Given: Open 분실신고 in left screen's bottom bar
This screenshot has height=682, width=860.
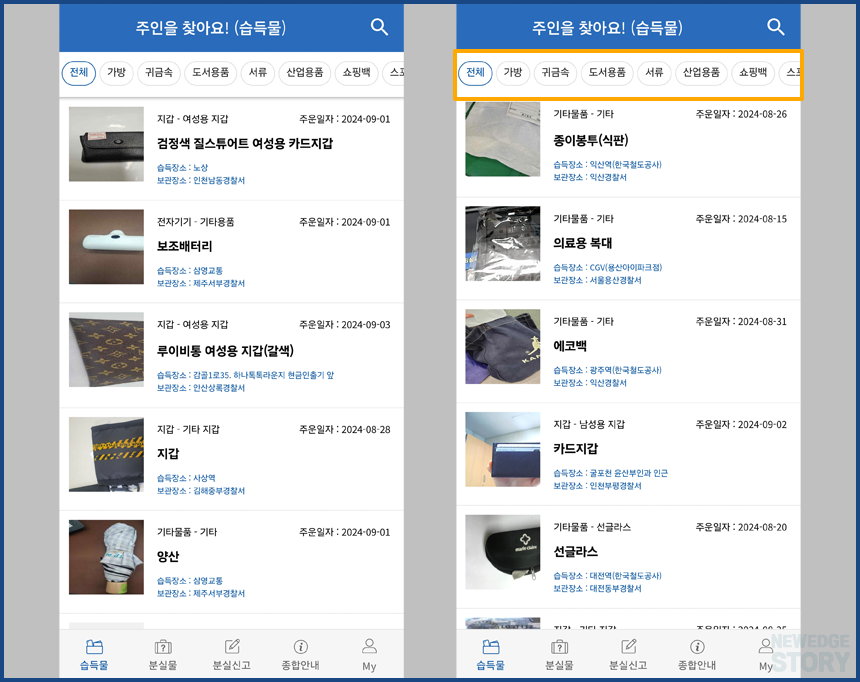Looking at the screenshot, I should (x=231, y=655).
